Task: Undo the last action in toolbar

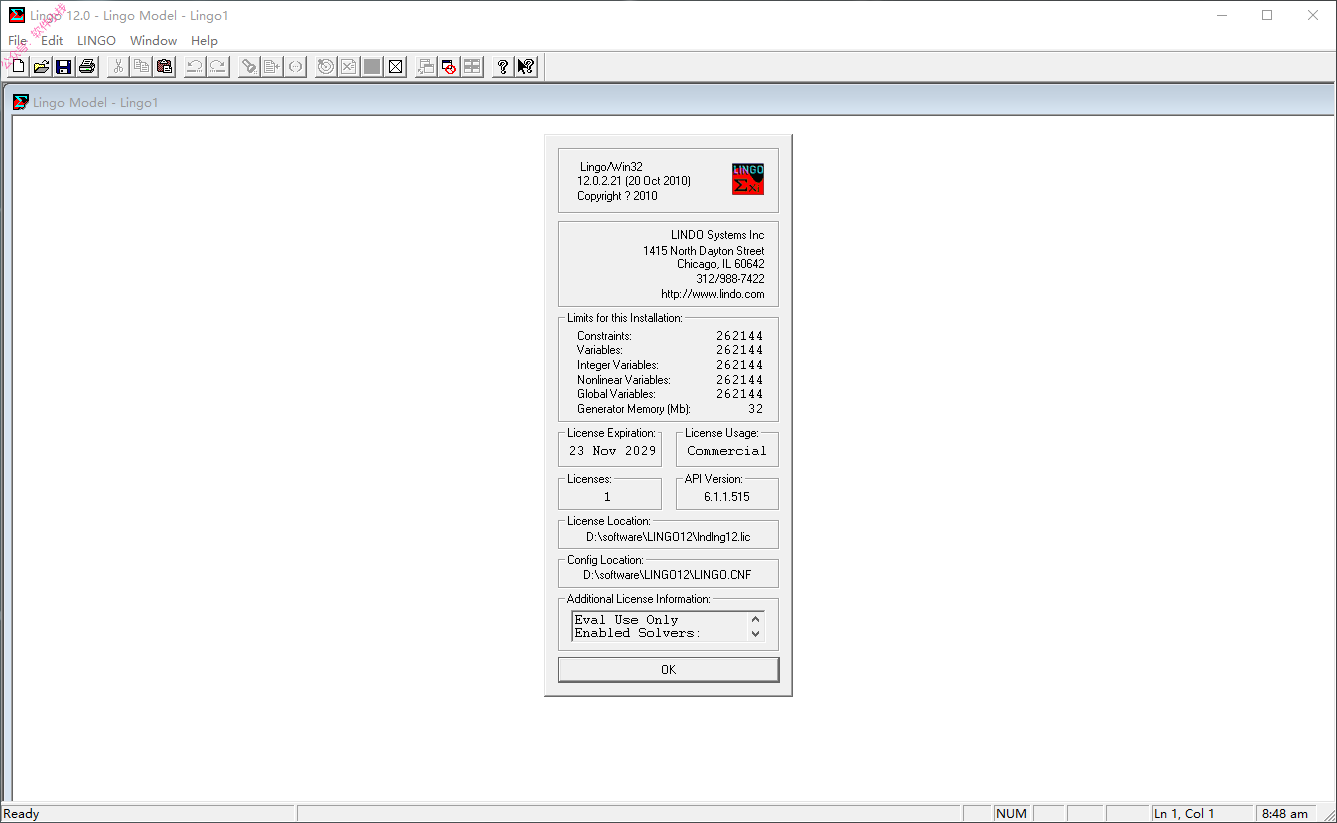Action: coord(195,67)
